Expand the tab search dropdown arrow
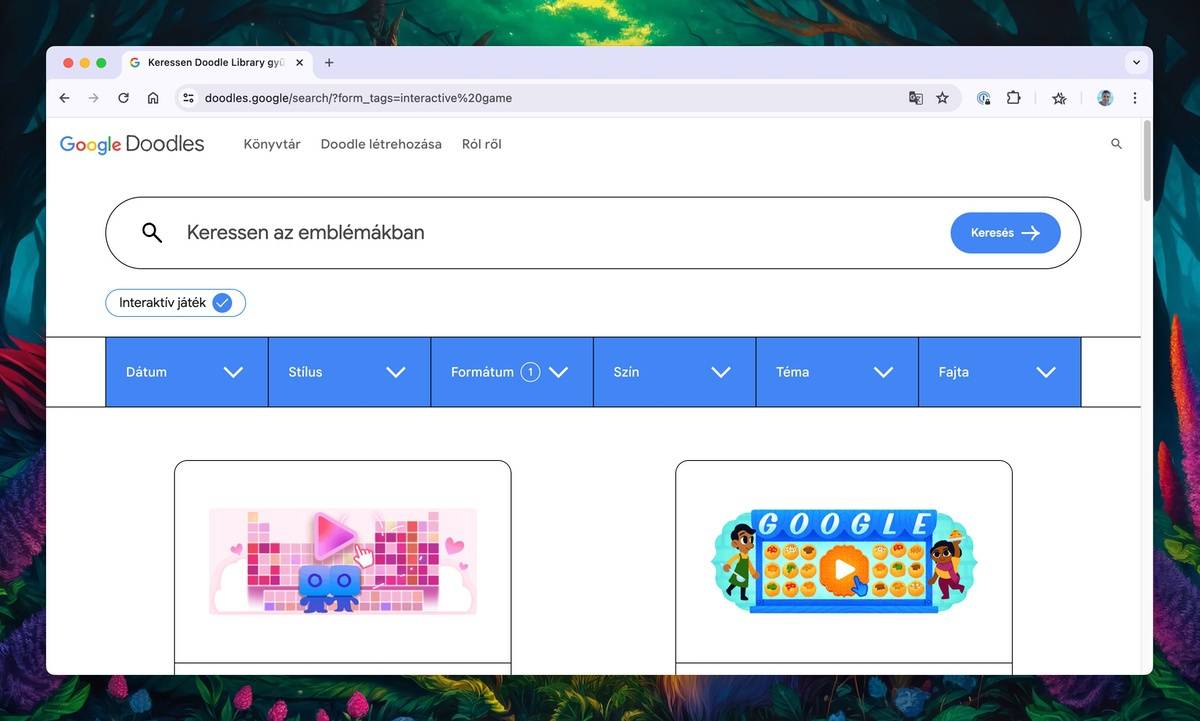This screenshot has height=721, width=1200. point(1136,62)
